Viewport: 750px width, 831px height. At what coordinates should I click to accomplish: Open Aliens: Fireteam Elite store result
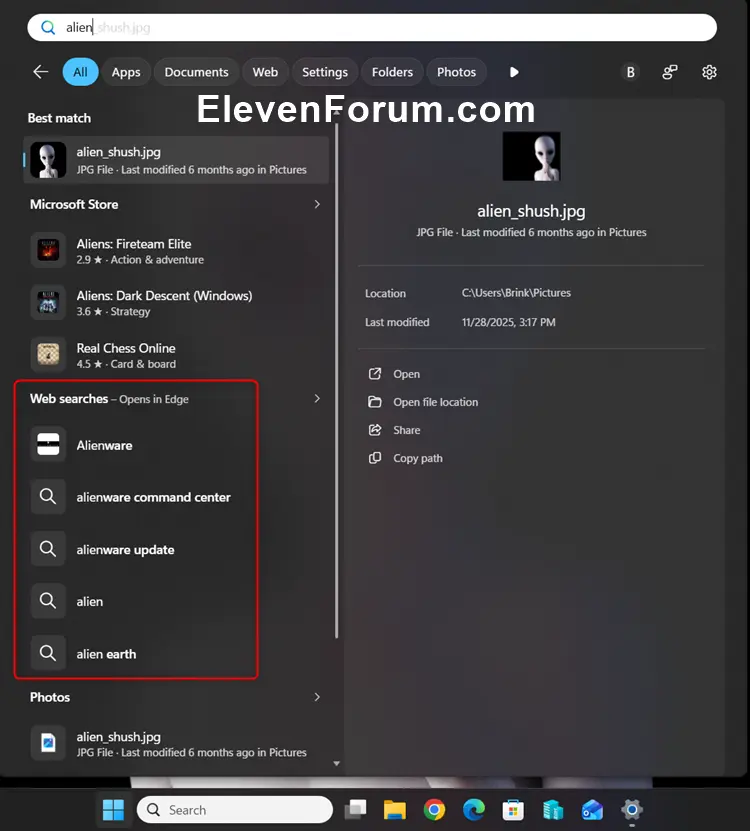[175, 251]
